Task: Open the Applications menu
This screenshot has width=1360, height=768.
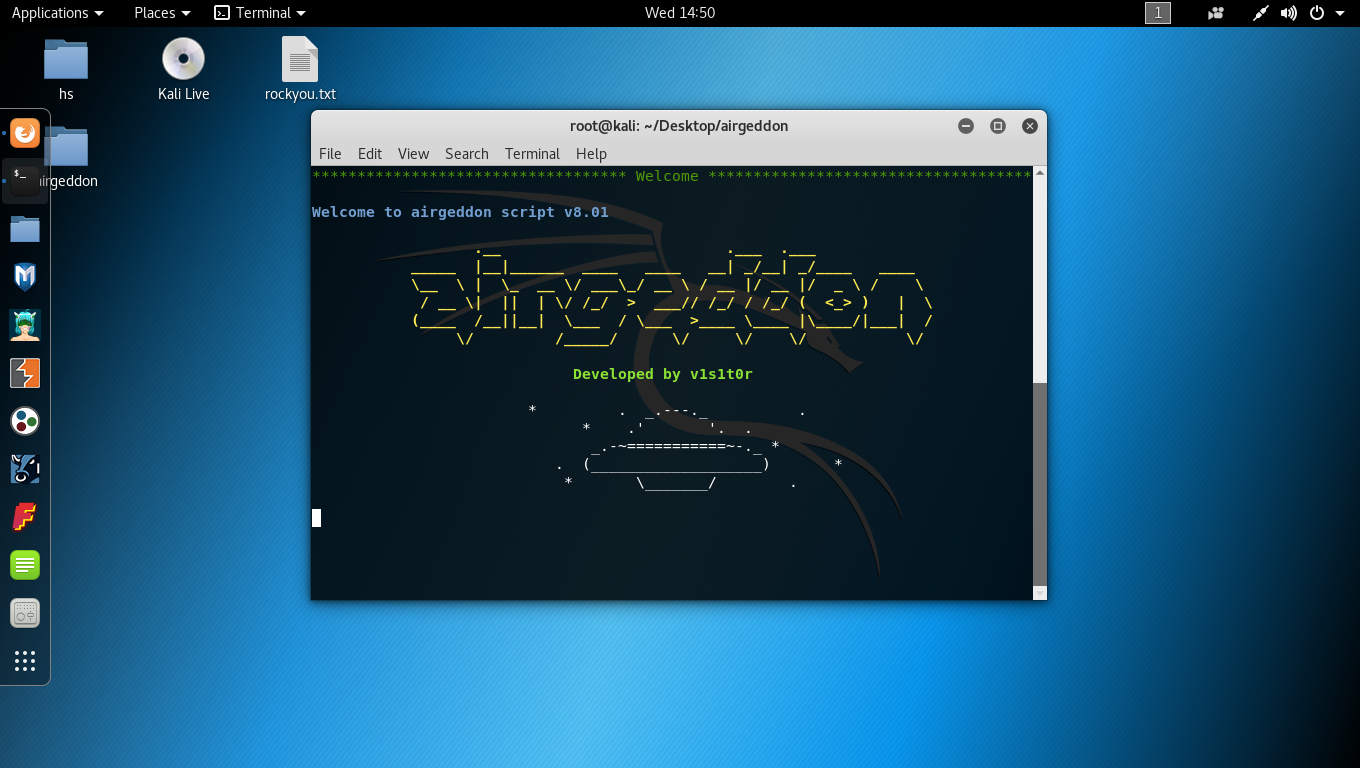Action: pyautogui.click(x=57, y=13)
